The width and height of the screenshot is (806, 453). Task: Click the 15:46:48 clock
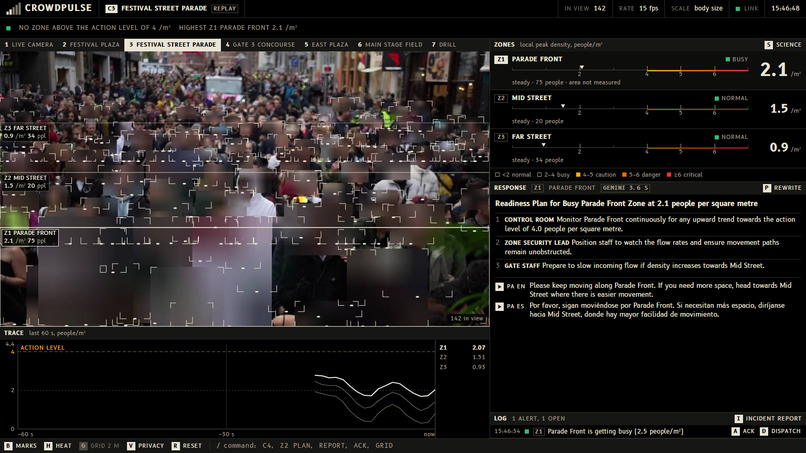click(x=785, y=9)
